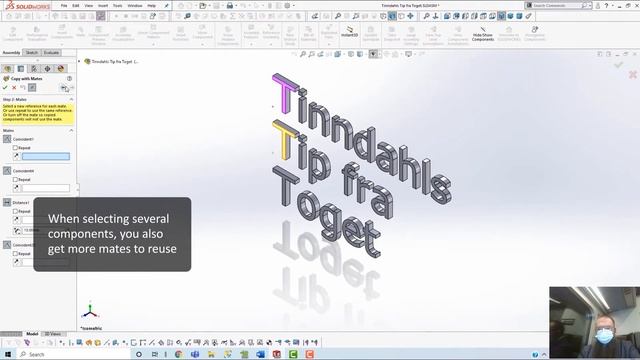Click the taskbar Search box

[x=73, y=354]
